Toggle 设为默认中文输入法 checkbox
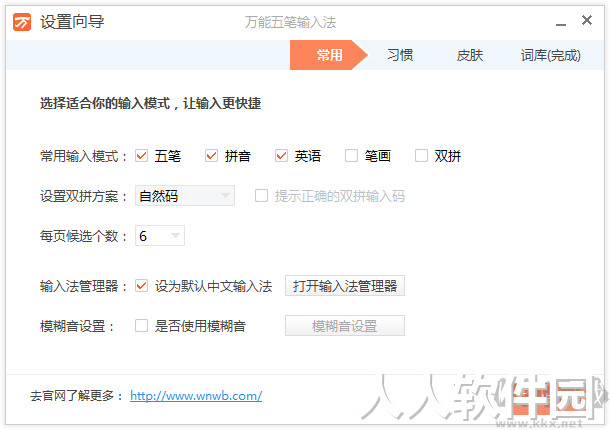 (142, 286)
